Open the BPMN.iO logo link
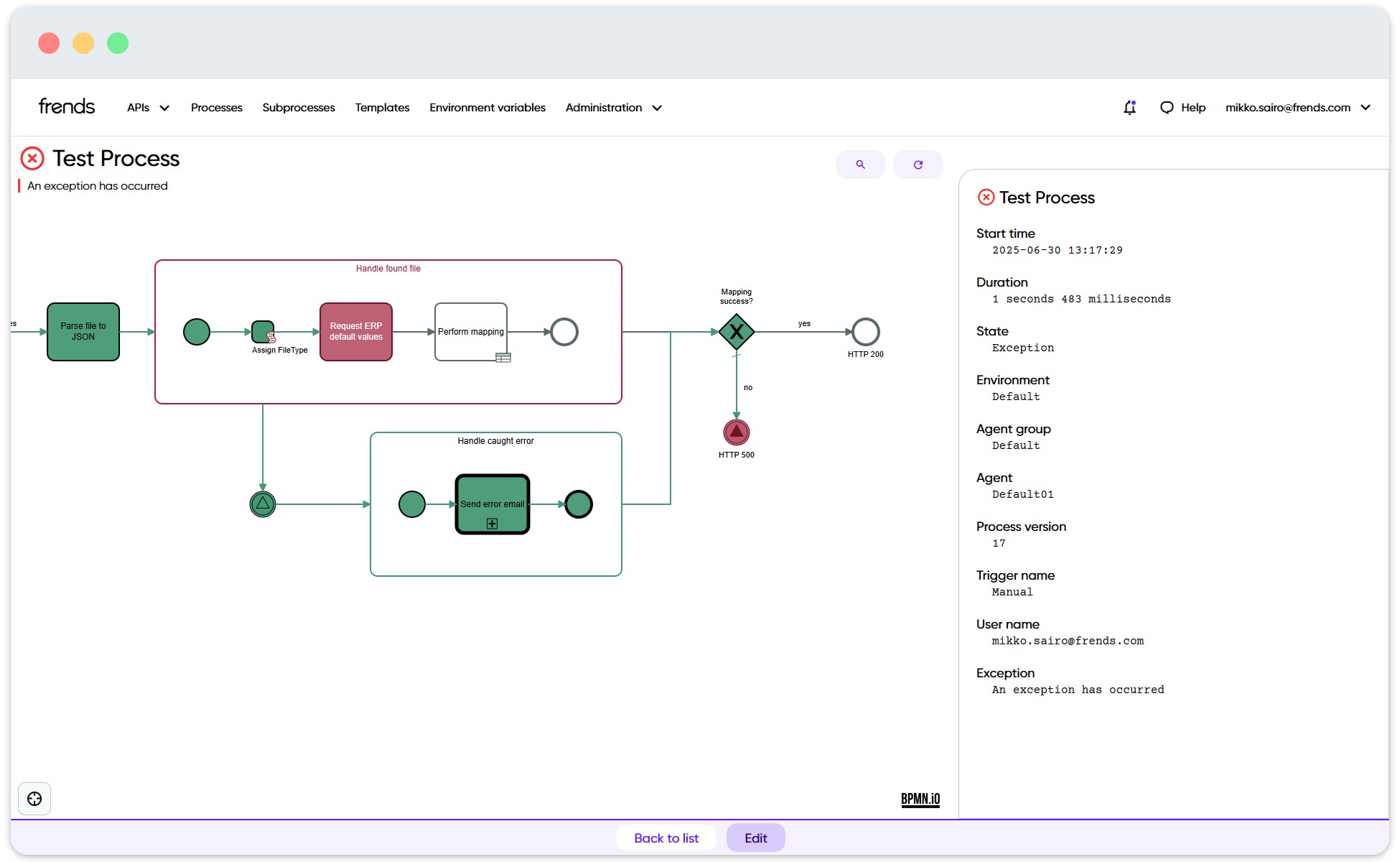Screen dimensions: 1400x862 click(x=920, y=799)
